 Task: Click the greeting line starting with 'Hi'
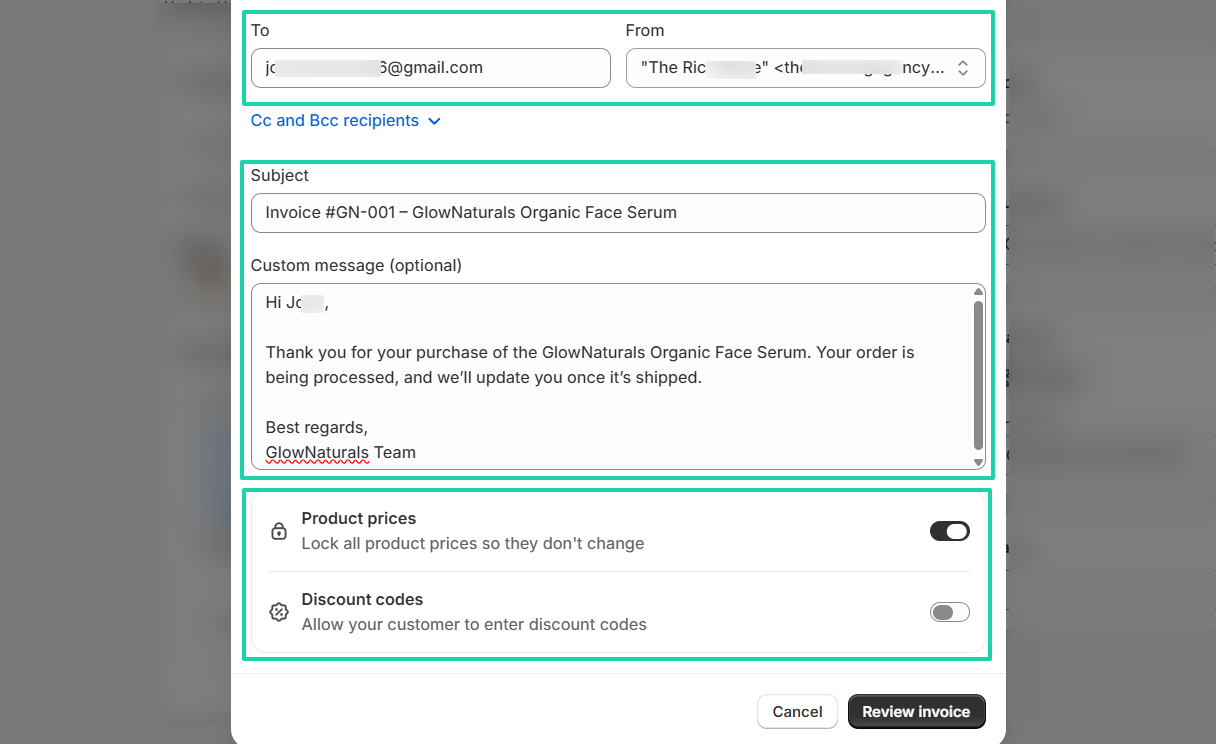297,303
